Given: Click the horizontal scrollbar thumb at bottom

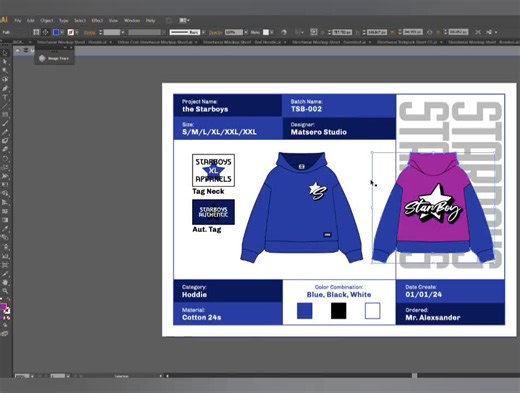Looking at the screenshot, I should (414, 376).
